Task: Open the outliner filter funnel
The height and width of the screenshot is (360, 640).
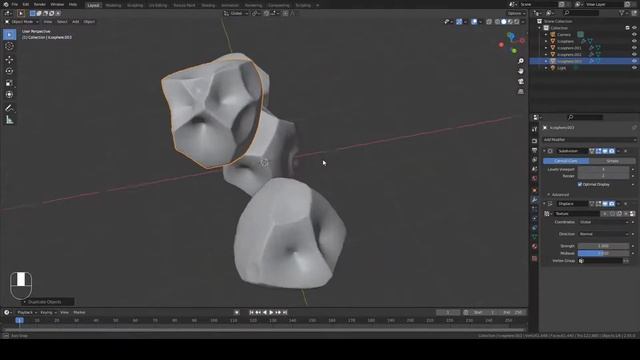Action: 622,13
